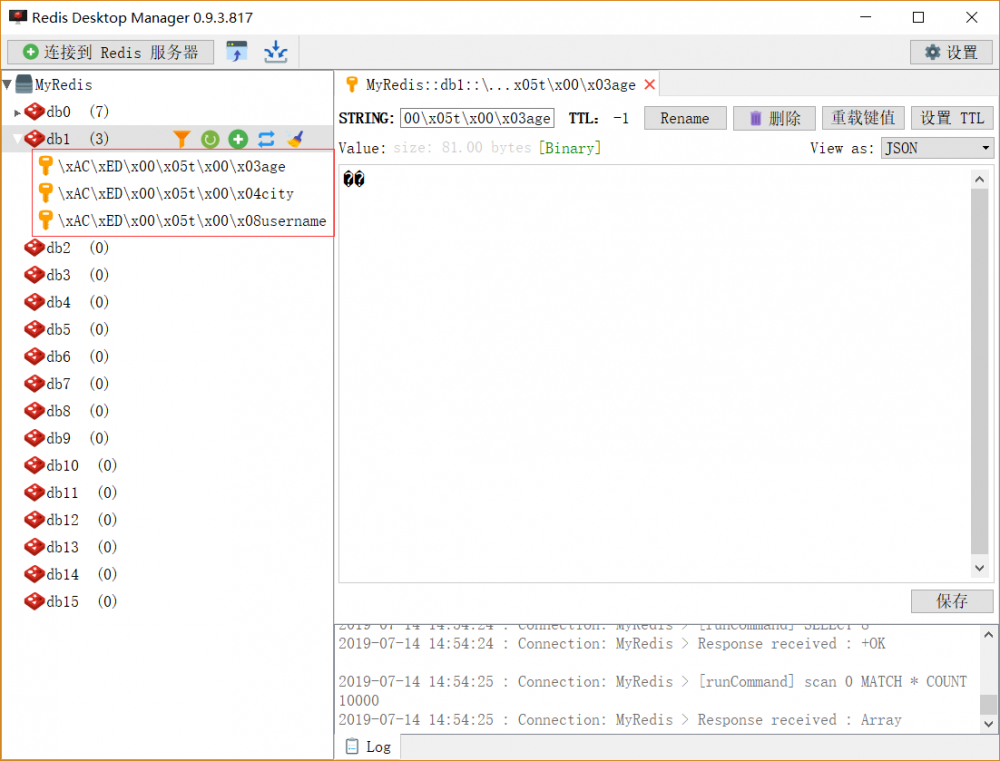Click the 保存 save button
The image size is (1000, 761).
(x=951, y=601)
